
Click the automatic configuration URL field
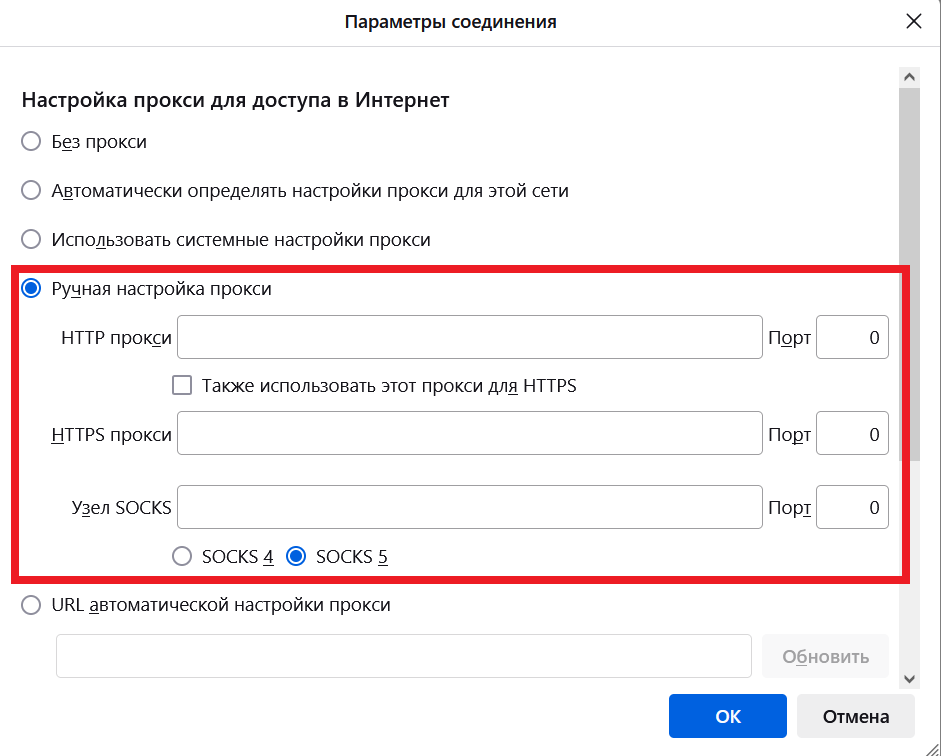coord(403,656)
